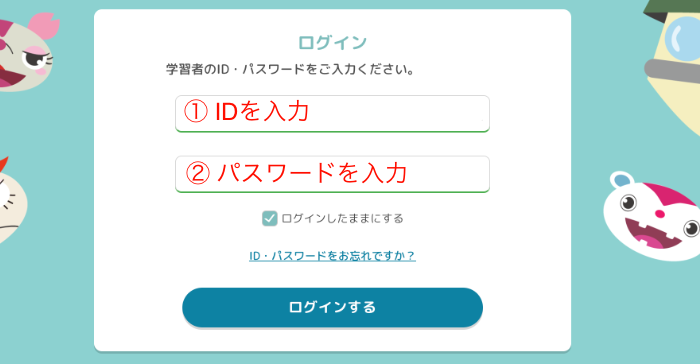Click the ログイン heading title

(x=333, y=43)
